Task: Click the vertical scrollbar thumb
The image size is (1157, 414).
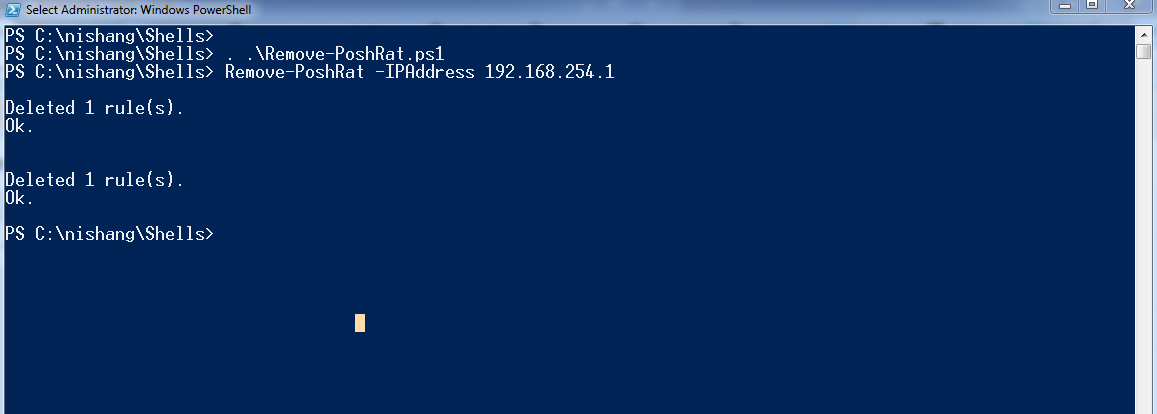Action: (1144, 51)
